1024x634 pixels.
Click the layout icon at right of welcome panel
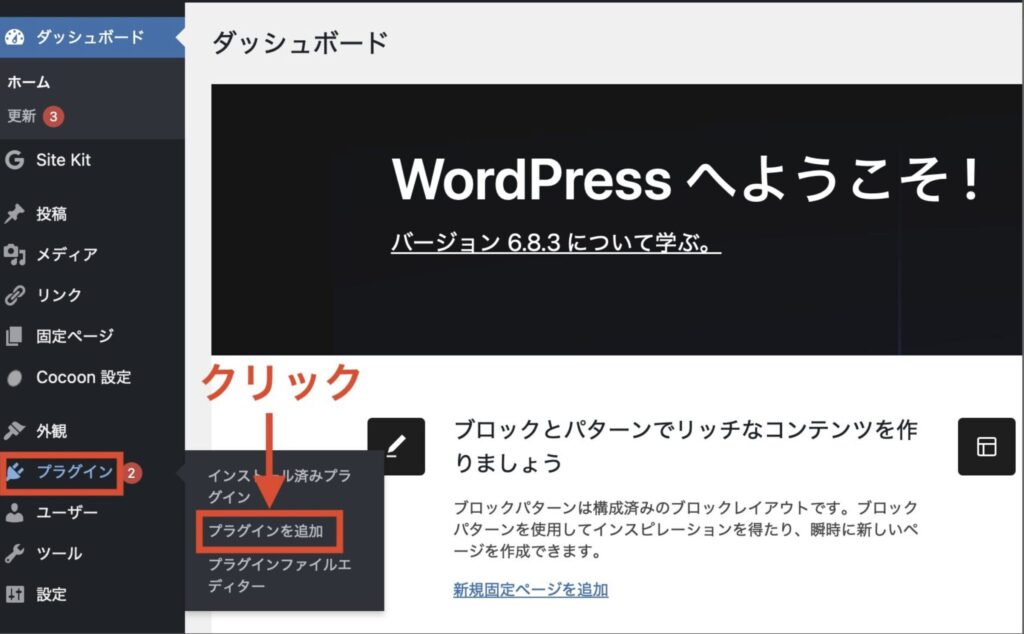986,446
